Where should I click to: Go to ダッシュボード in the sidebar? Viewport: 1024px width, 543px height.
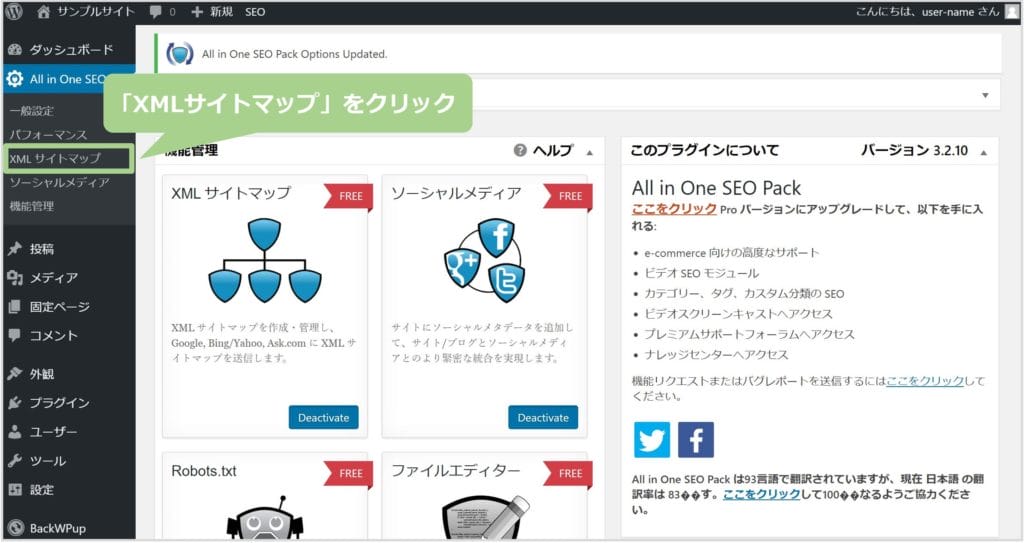point(69,50)
